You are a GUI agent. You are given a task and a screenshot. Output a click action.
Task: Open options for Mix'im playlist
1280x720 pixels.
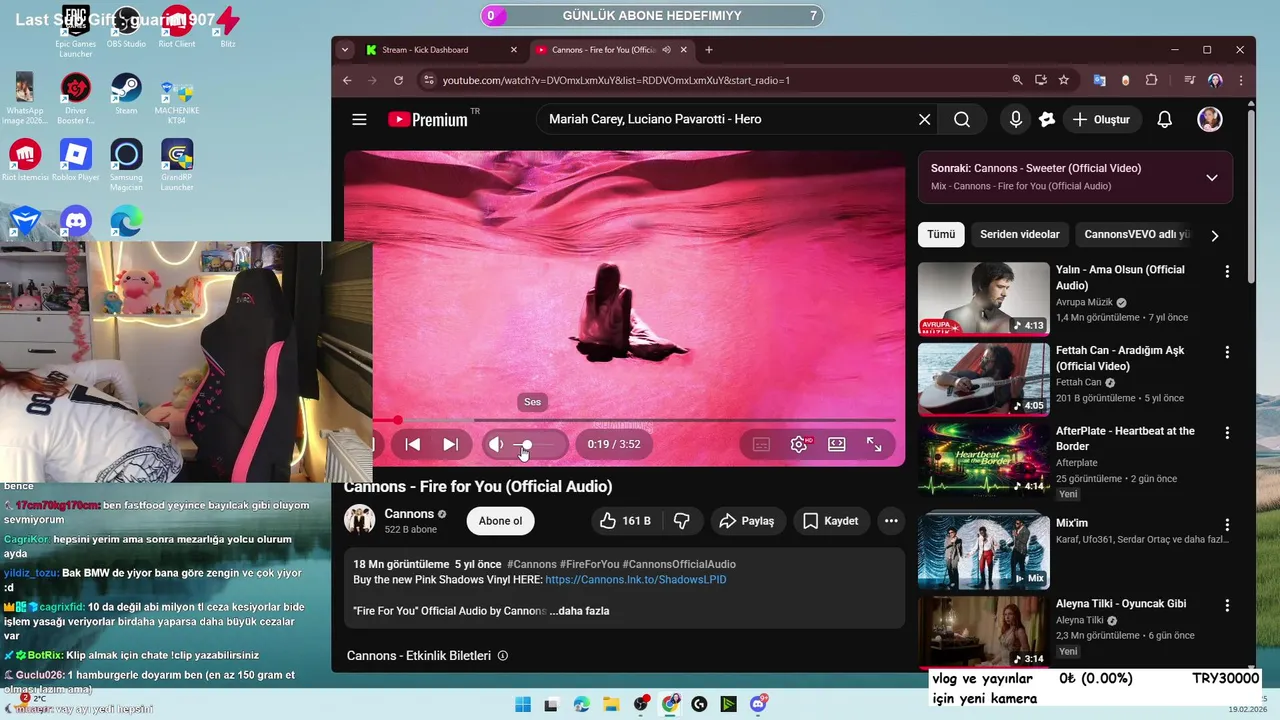tap(1227, 525)
